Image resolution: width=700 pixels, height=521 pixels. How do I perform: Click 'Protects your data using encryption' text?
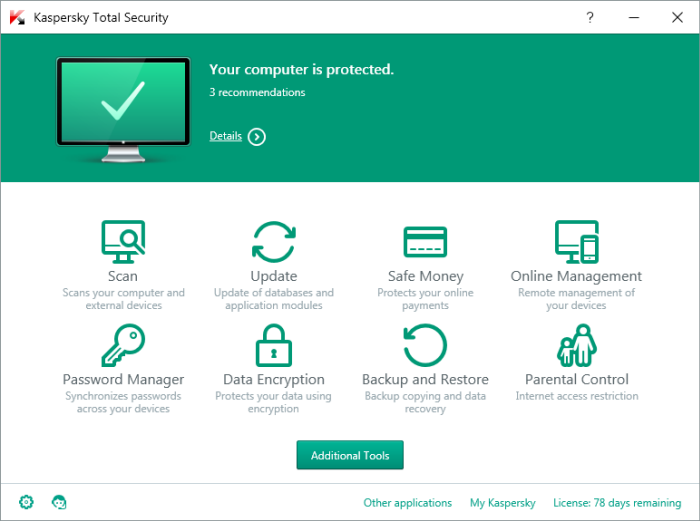tap(273, 402)
